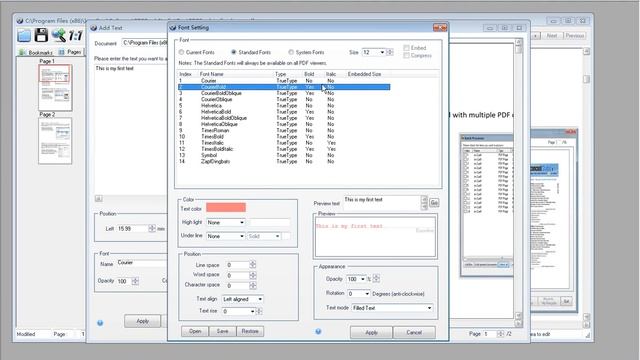Open the Opacity dropdown in Appearance
The image size is (640, 360).
363,279
